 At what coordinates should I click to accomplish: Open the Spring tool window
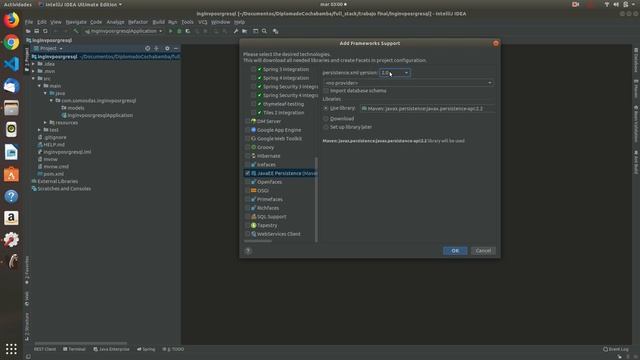(x=146, y=349)
